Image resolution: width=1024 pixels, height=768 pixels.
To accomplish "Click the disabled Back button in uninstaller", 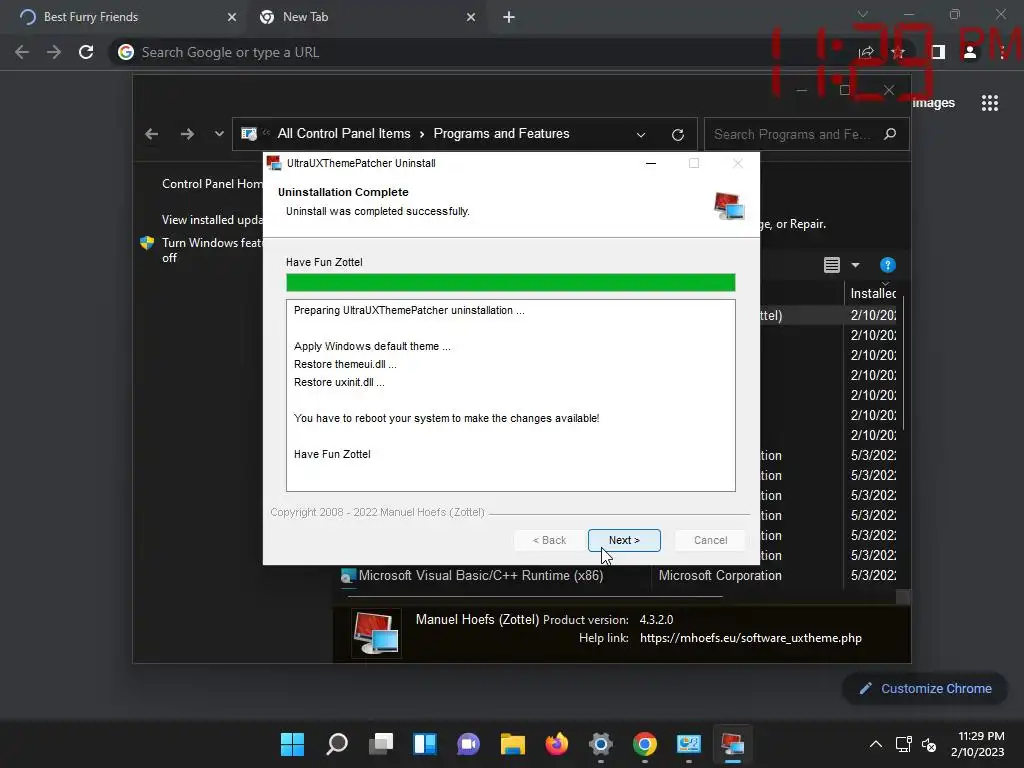I will (549, 540).
